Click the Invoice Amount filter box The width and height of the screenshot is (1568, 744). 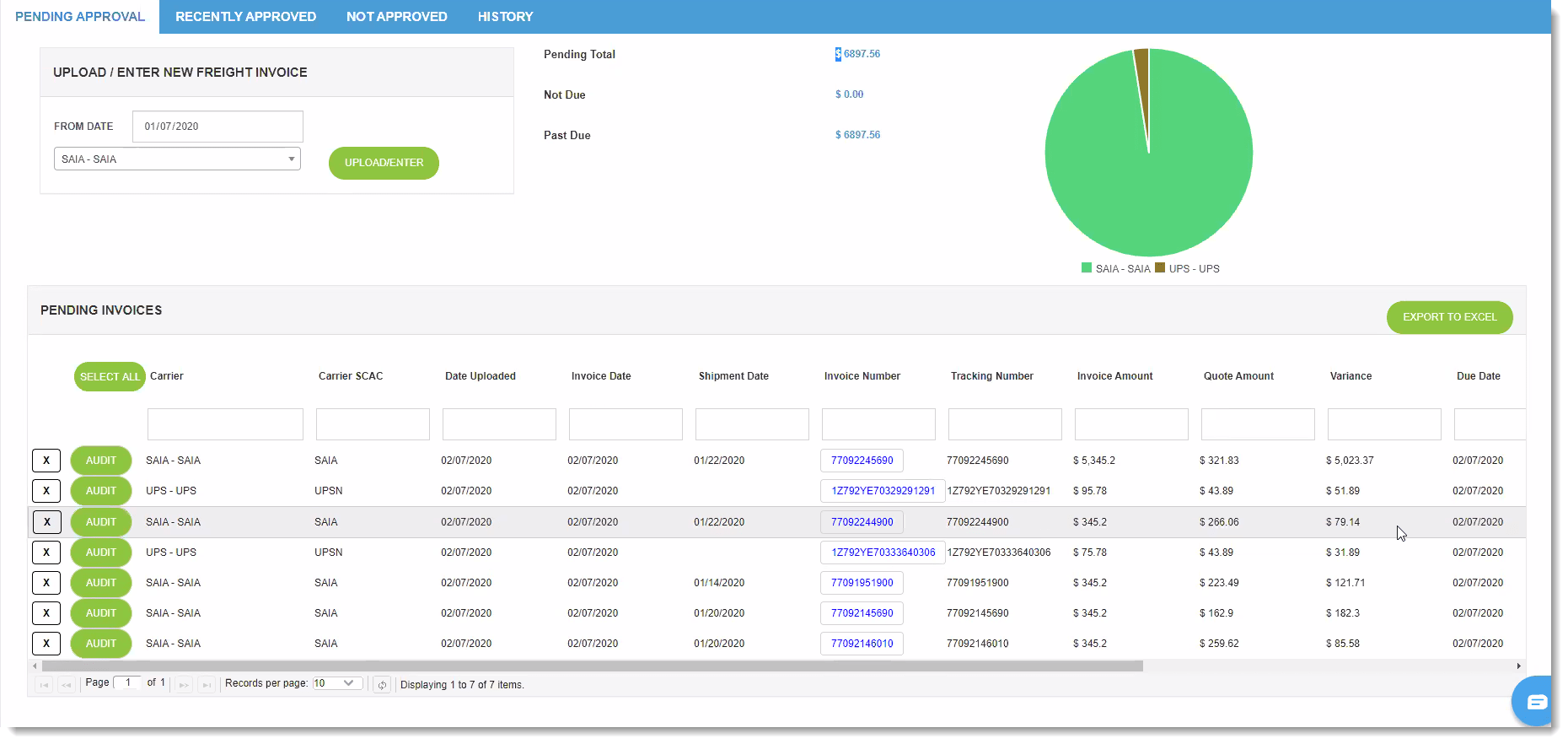[x=1131, y=424]
